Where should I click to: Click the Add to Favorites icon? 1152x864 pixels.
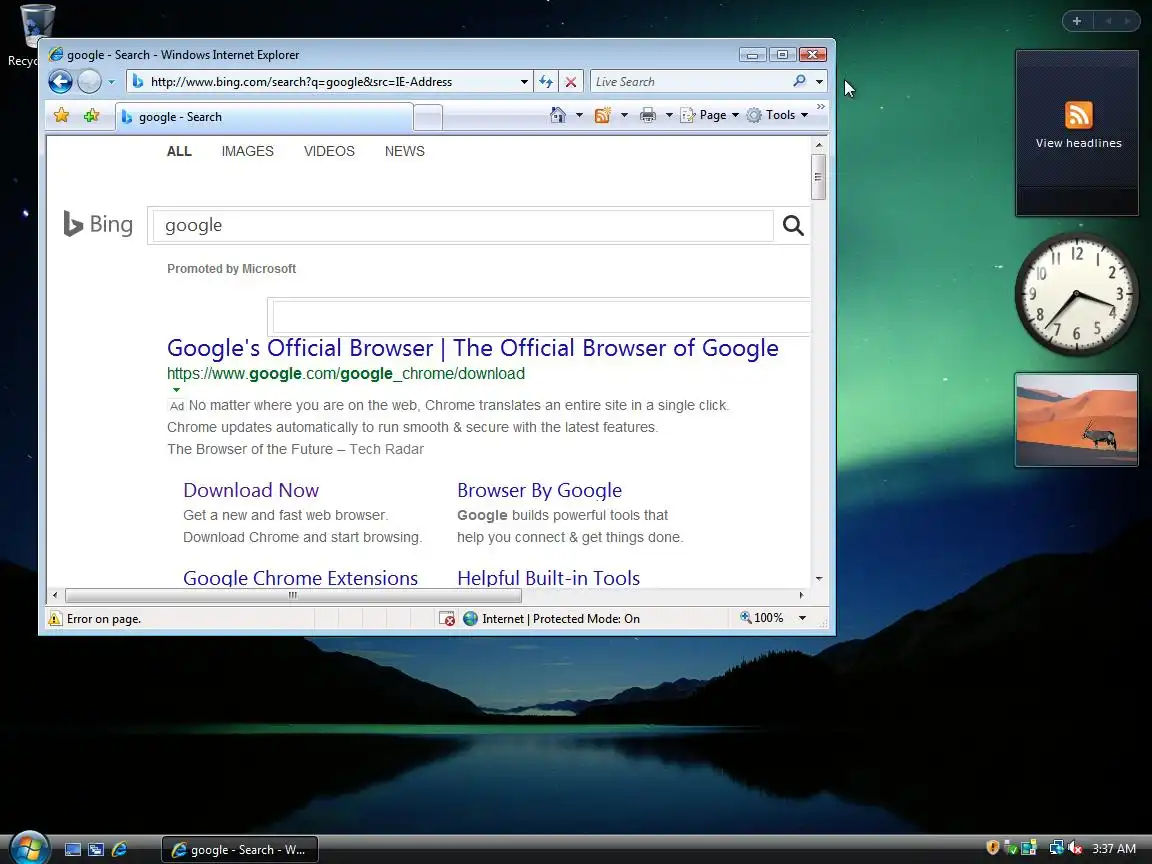(91, 115)
